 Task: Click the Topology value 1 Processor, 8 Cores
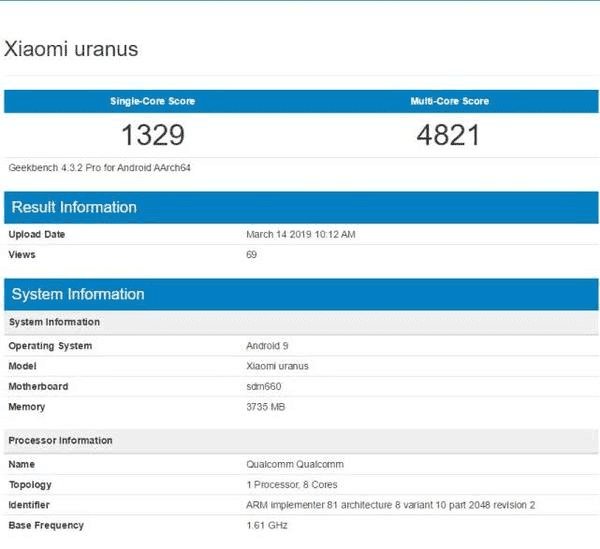coord(293,485)
